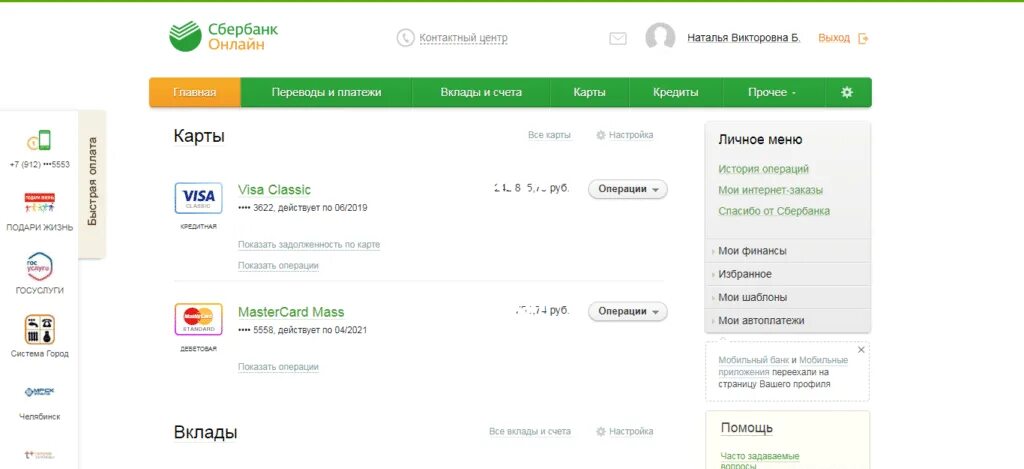Open Вклады и счета tab
Viewport: 1024px width, 469px height.
click(481, 92)
